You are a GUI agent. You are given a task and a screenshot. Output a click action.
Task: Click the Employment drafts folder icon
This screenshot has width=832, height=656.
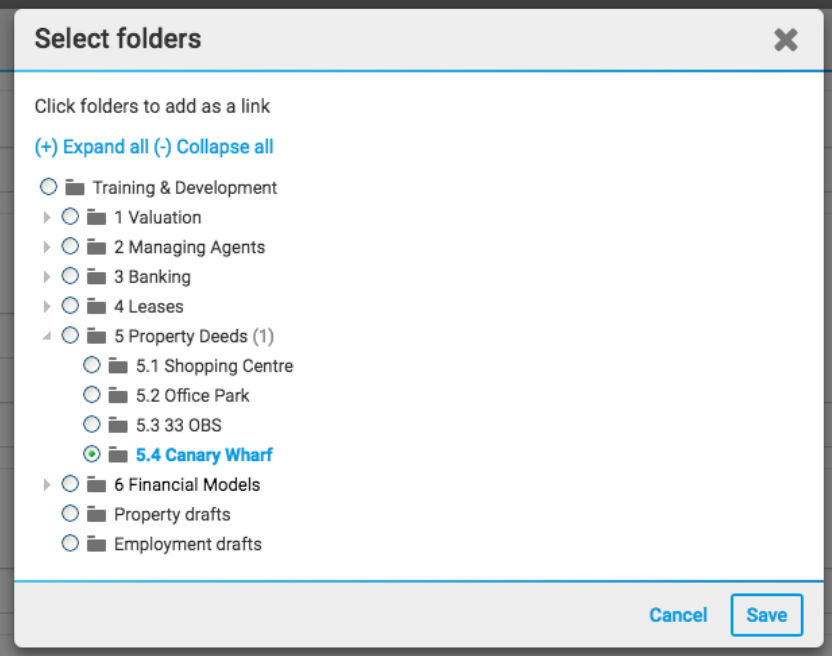click(x=97, y=544)
